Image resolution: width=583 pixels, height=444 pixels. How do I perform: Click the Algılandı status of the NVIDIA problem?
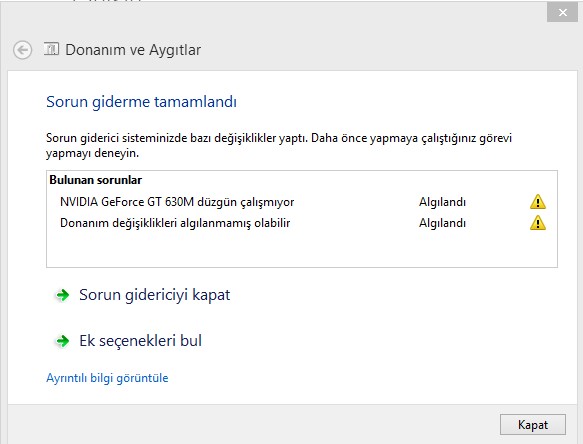442,202
